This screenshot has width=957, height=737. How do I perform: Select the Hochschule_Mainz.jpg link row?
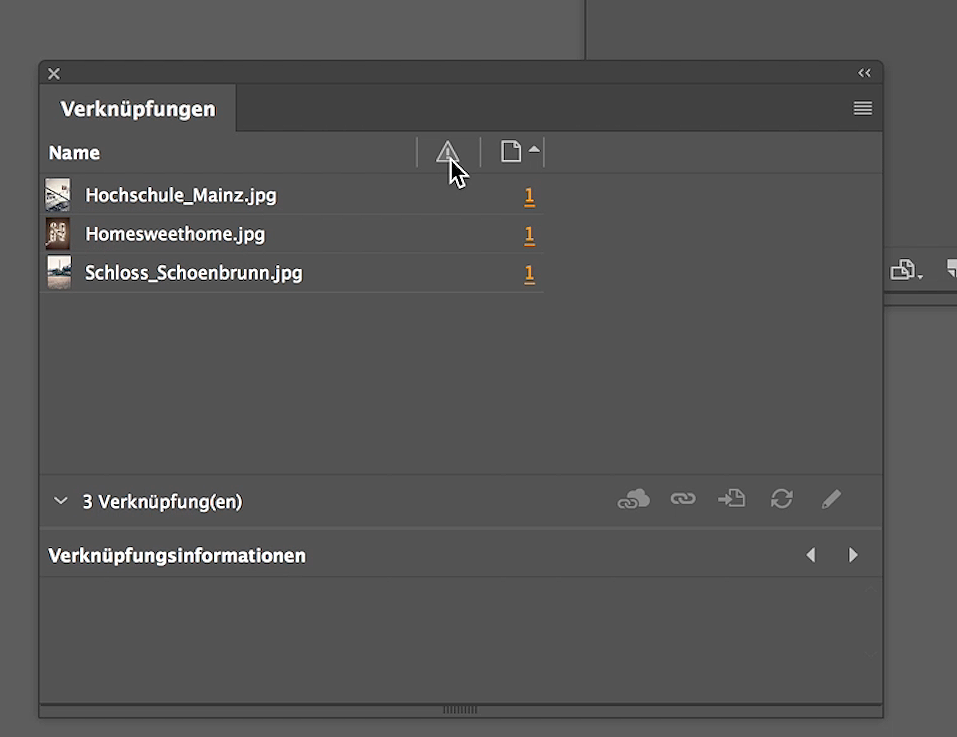[181, 195]
